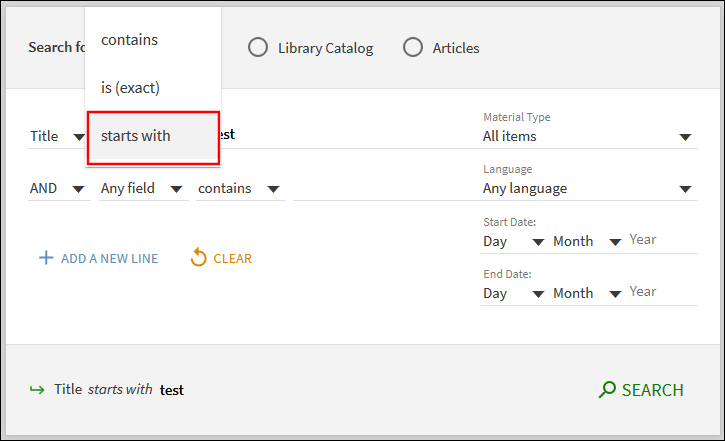725x441 pixels.
Task: Open the Title field dropdown
Action: (57, 136)
